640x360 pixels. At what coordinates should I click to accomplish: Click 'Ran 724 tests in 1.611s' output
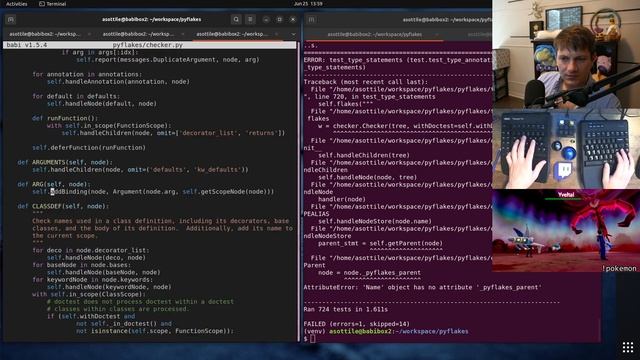pyautogui.click(x=346, y=309)
